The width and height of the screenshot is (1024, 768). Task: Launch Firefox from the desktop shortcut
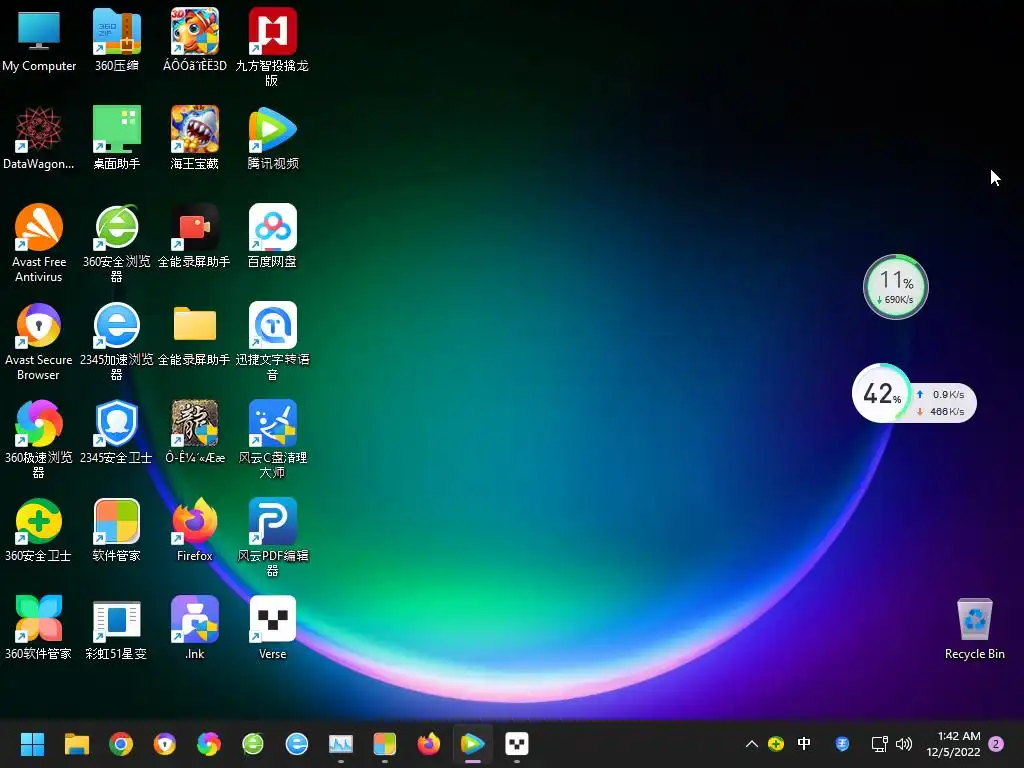195,530
